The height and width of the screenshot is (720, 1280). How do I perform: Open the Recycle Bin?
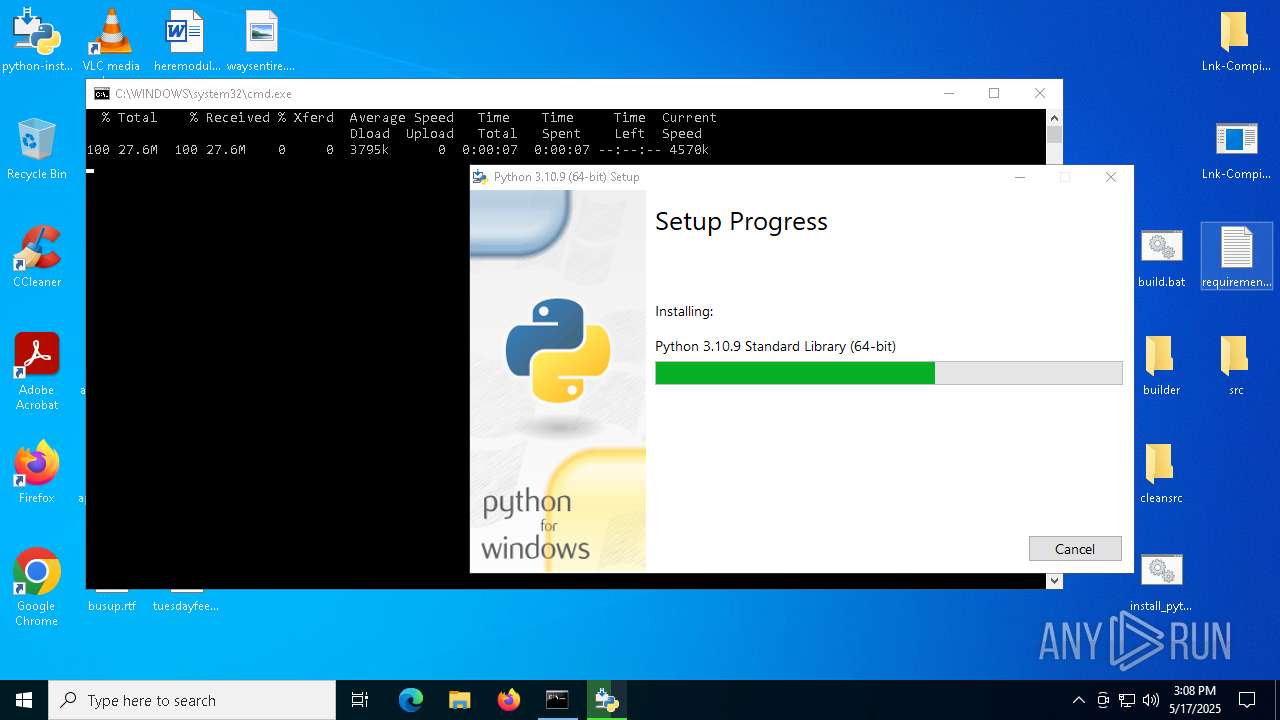pos(37,148)
